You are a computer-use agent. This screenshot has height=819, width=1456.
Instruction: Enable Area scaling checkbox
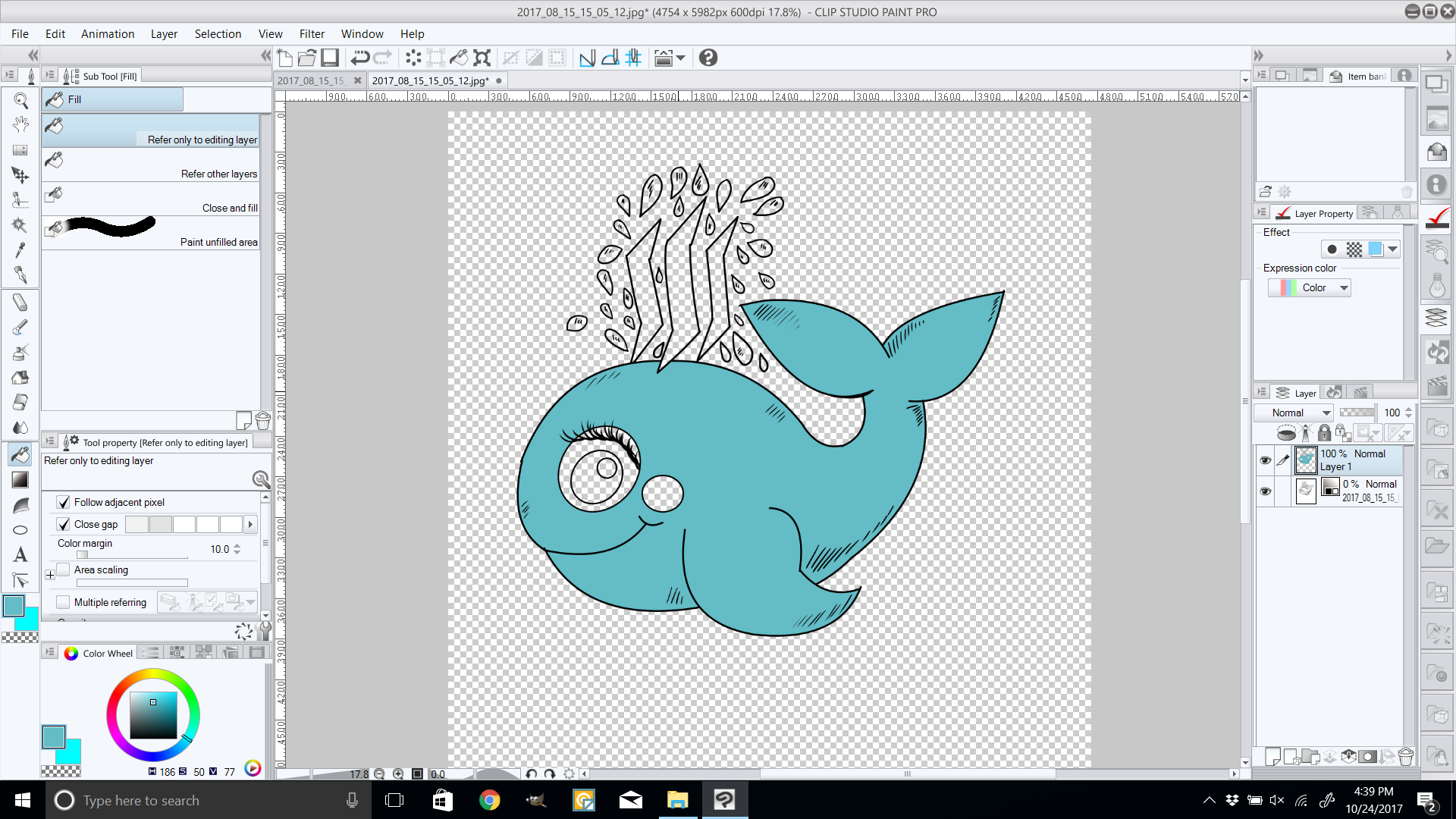coord(64,570)
